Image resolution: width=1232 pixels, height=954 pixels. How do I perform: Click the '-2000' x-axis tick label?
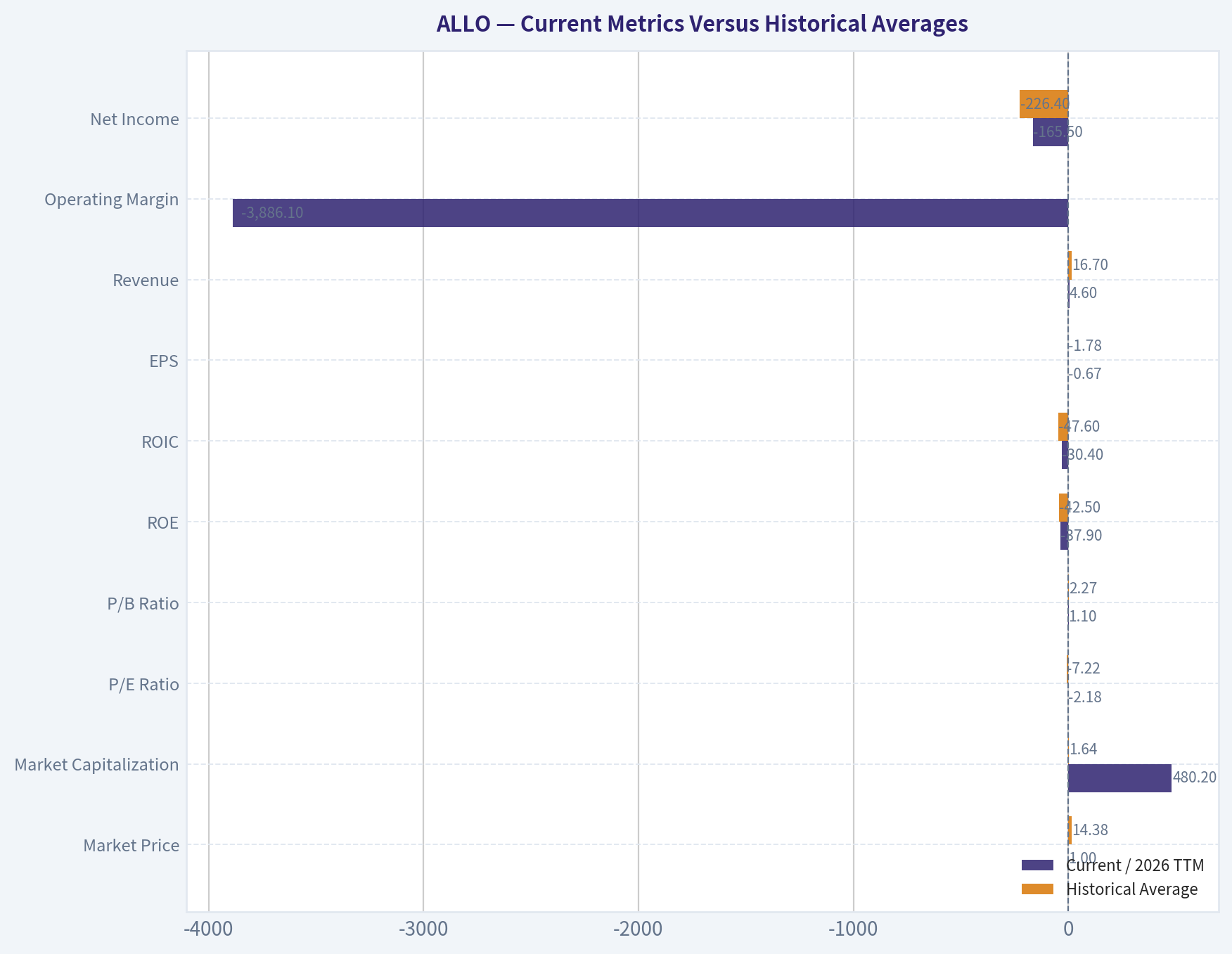[x=639, y=929]
